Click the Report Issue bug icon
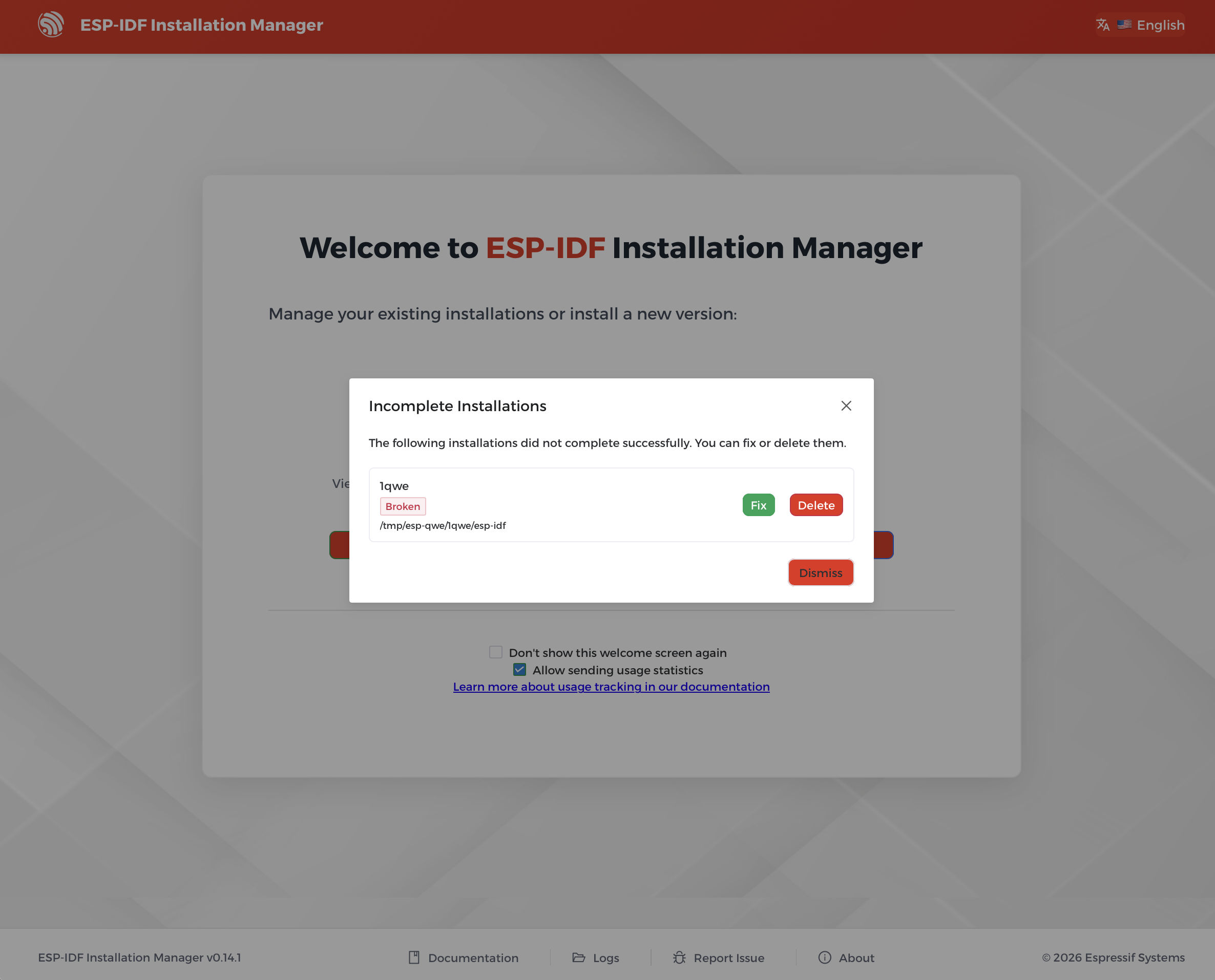 679,958
